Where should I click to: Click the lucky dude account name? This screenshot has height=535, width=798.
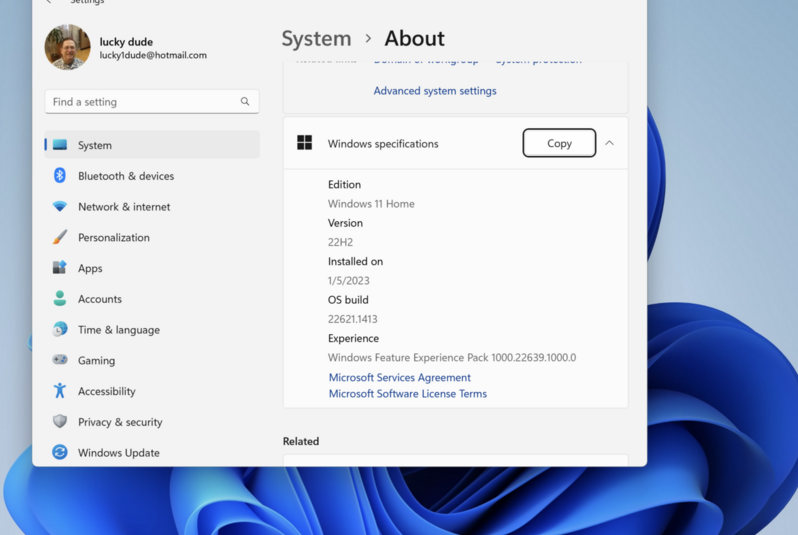click(x=126, y=42)
